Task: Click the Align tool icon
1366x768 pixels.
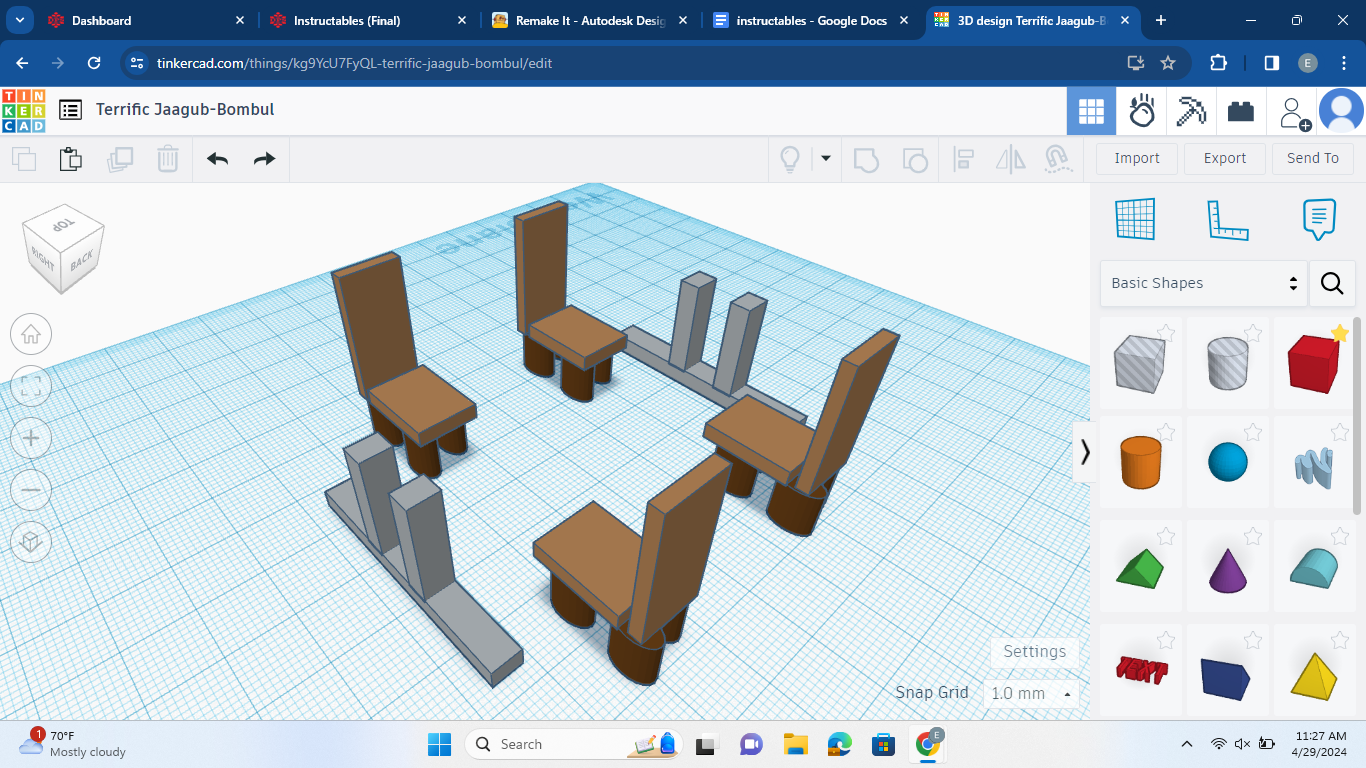Action: point(964,159)
